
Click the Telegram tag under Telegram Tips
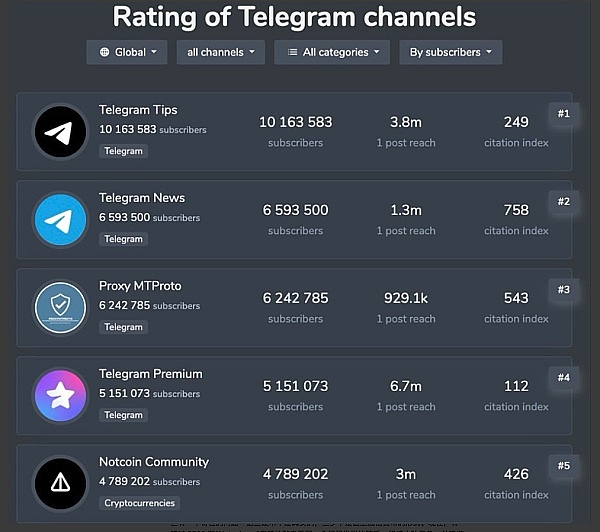click(124, 151)
